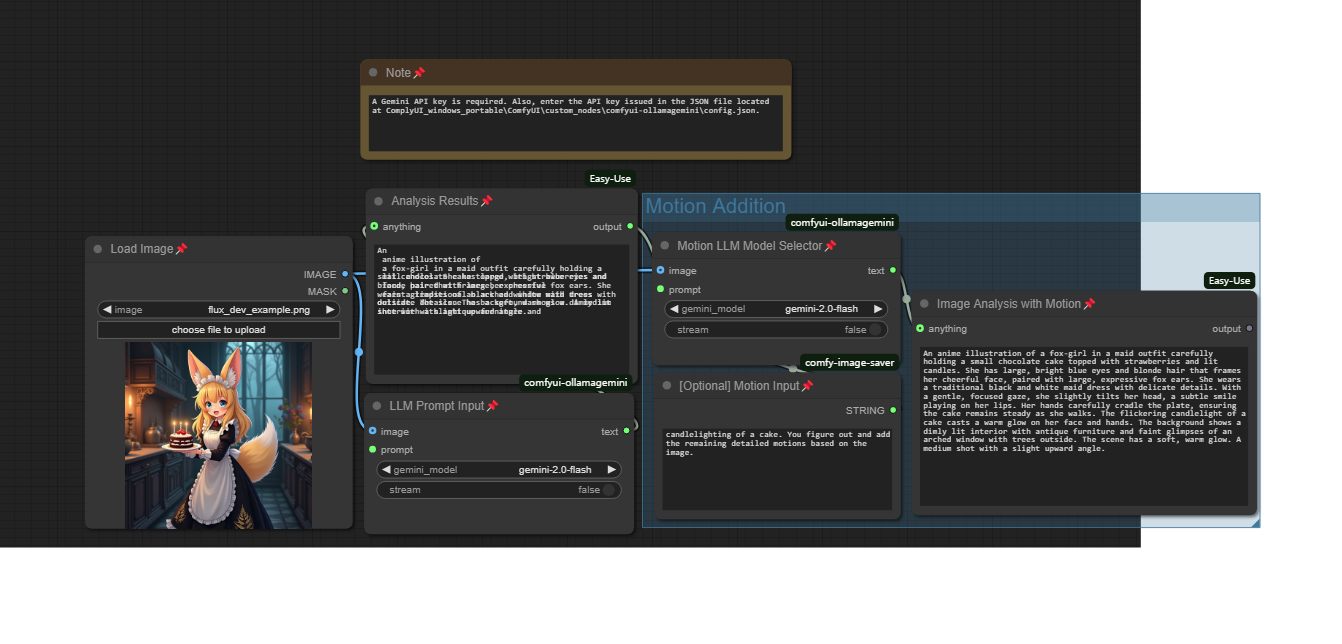The width and height of the screenshot is (1342, 644).
Task: Open the flux_dev_example.png image dropdown
Action: [258, 310]
